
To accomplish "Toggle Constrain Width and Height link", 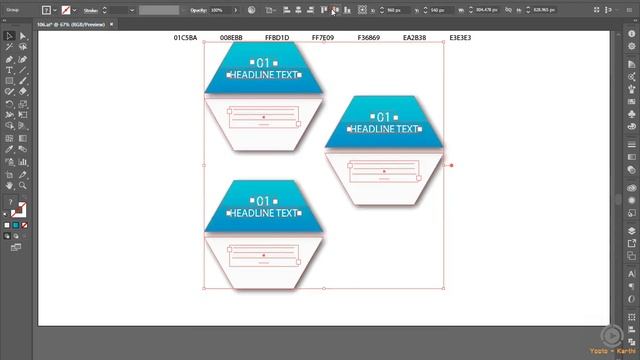I will pyautogui.click(x=508, y=10).
